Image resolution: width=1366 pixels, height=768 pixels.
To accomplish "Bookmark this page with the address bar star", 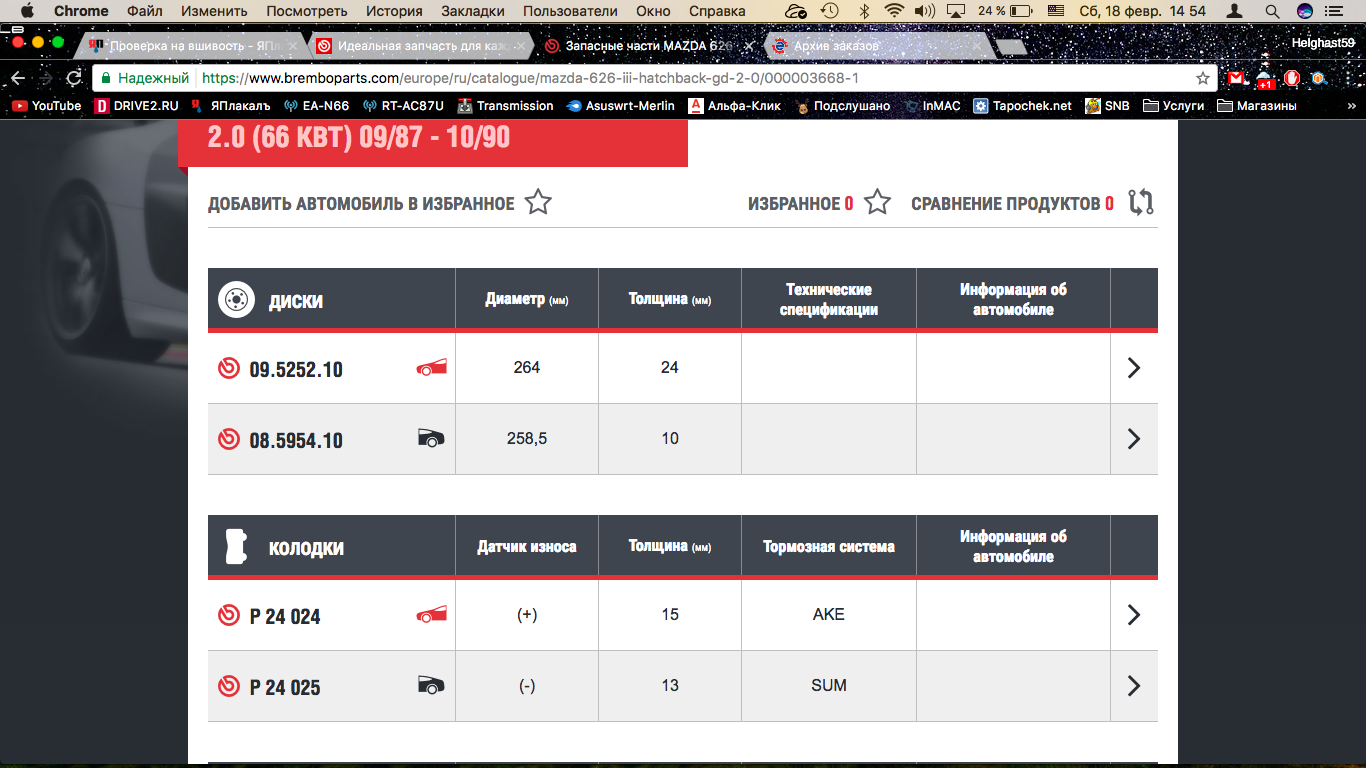I will [x=1203, y=78].
